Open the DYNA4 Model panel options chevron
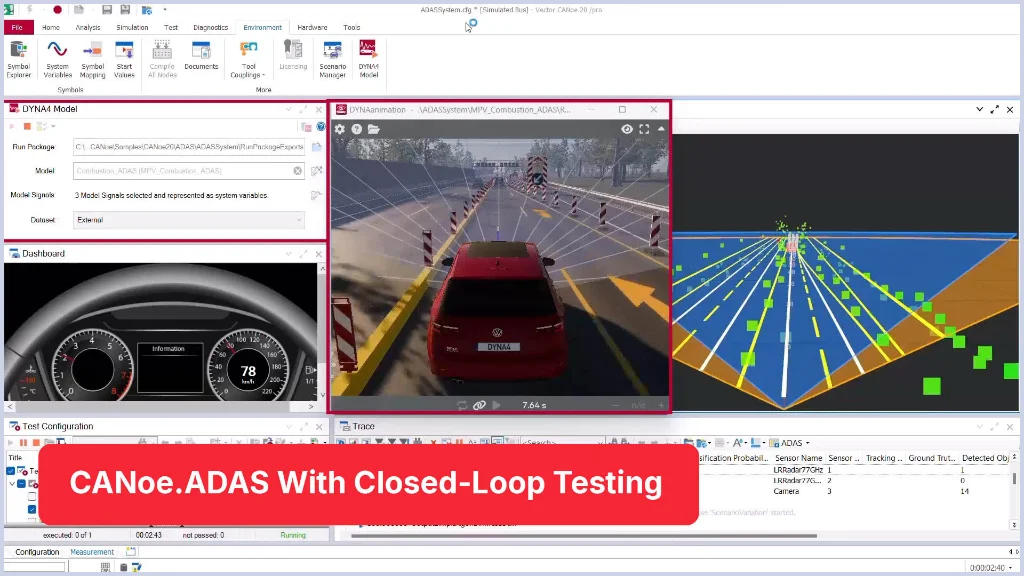 (288, 109)
